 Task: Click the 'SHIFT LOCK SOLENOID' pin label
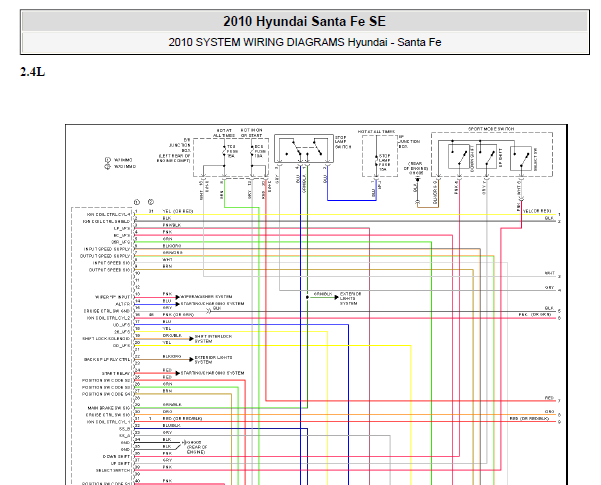tap(106, 339)
